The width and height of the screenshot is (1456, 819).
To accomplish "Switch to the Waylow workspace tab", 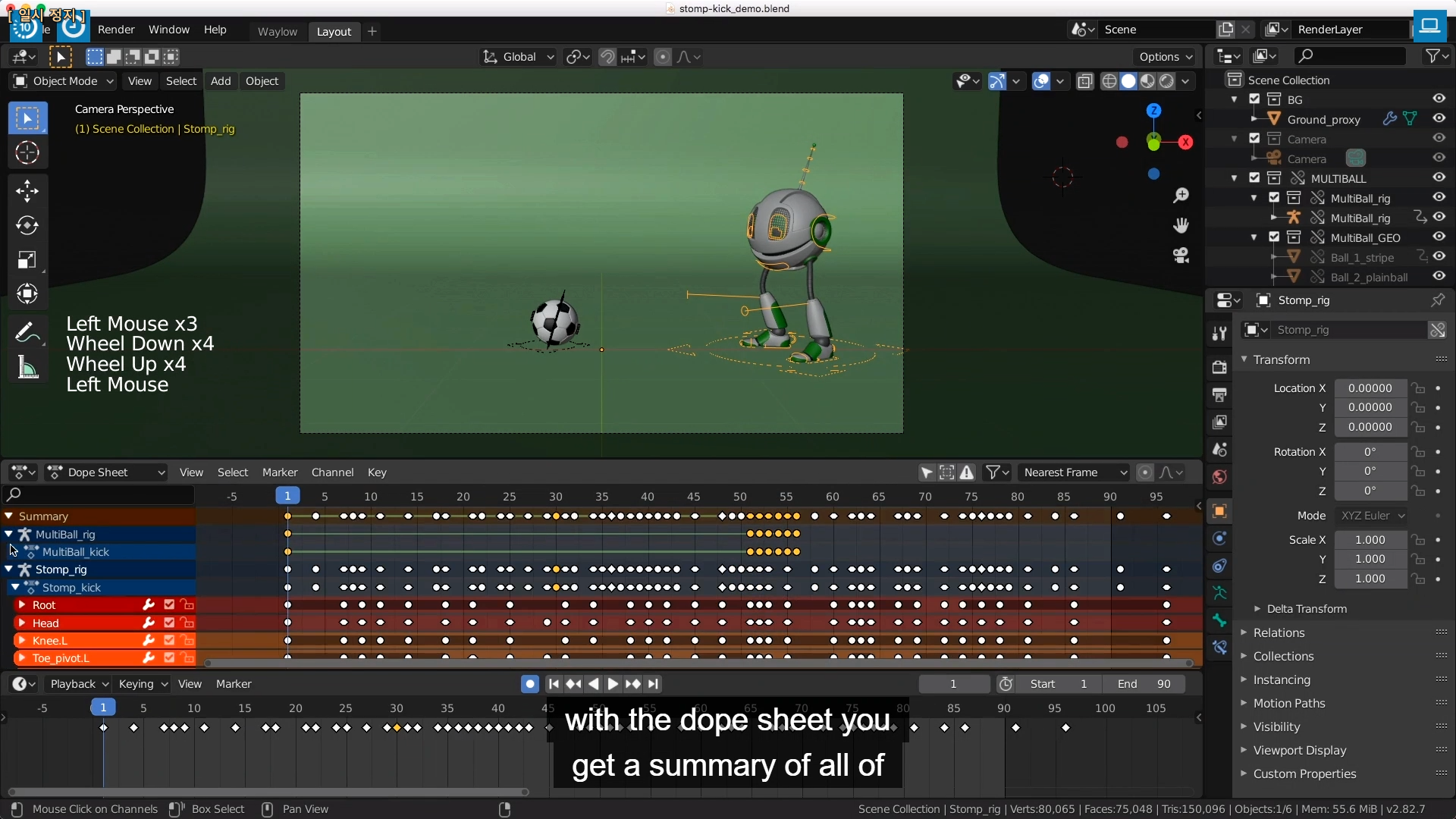I will click(x=277, y=31).
